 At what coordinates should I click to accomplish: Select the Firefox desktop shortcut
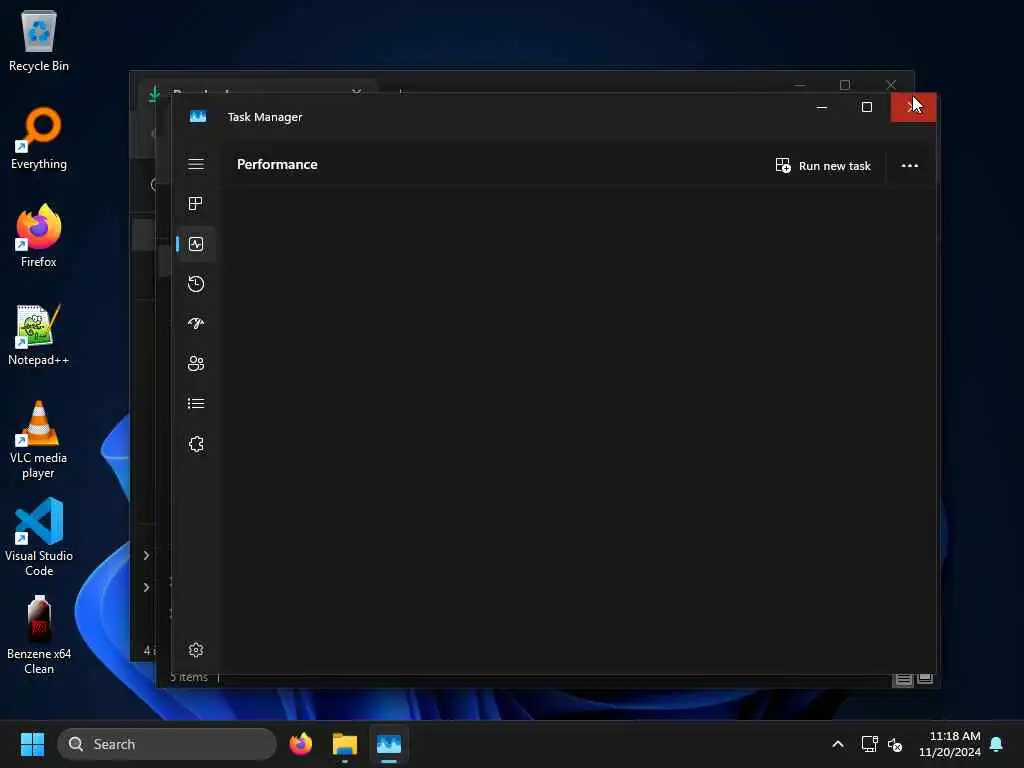[39, 236]
